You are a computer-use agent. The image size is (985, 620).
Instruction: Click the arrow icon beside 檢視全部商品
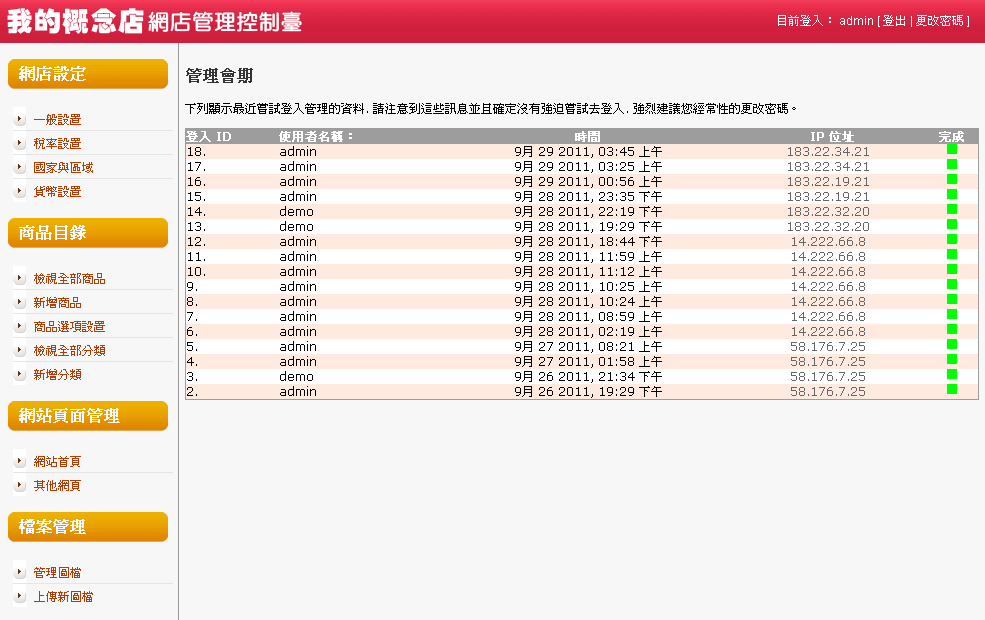pos(20,279)
